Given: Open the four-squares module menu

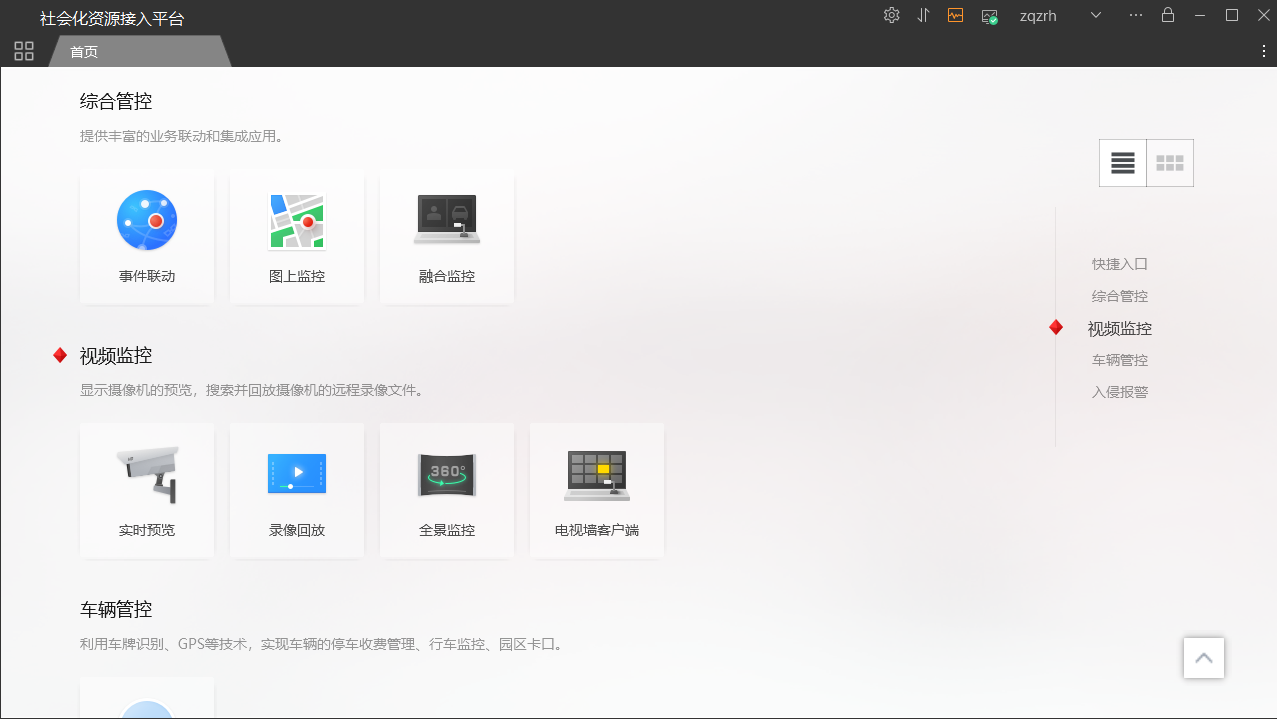Looking at the screenshot, I should tap(24, 51).
